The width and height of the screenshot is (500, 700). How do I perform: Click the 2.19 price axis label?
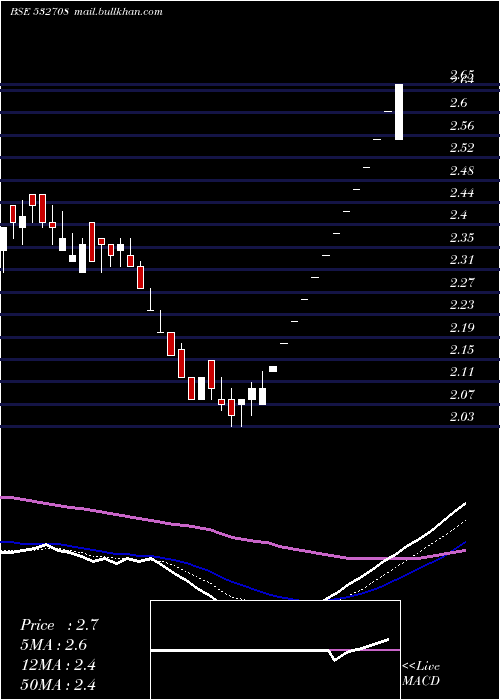click(x=462, y=328)
